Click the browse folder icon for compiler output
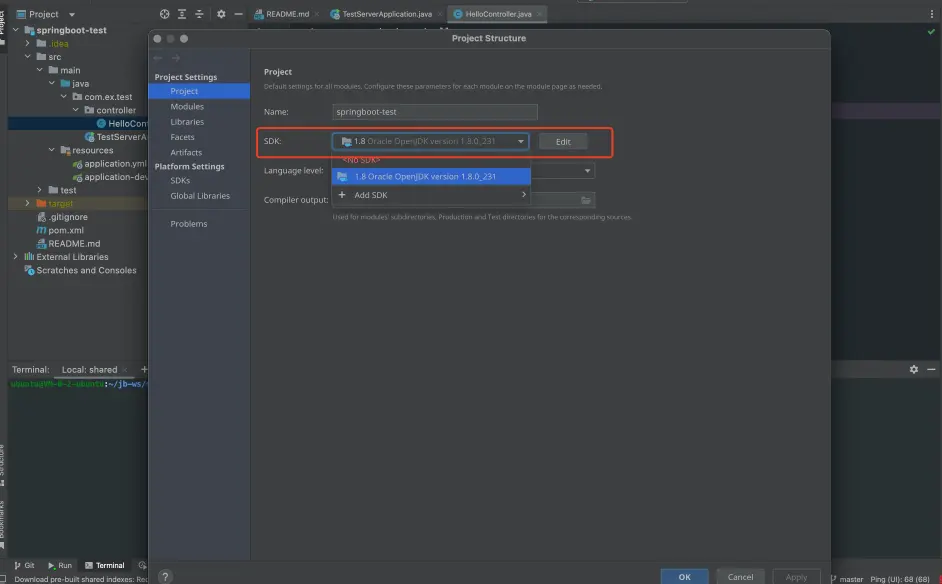 (586, 200)
